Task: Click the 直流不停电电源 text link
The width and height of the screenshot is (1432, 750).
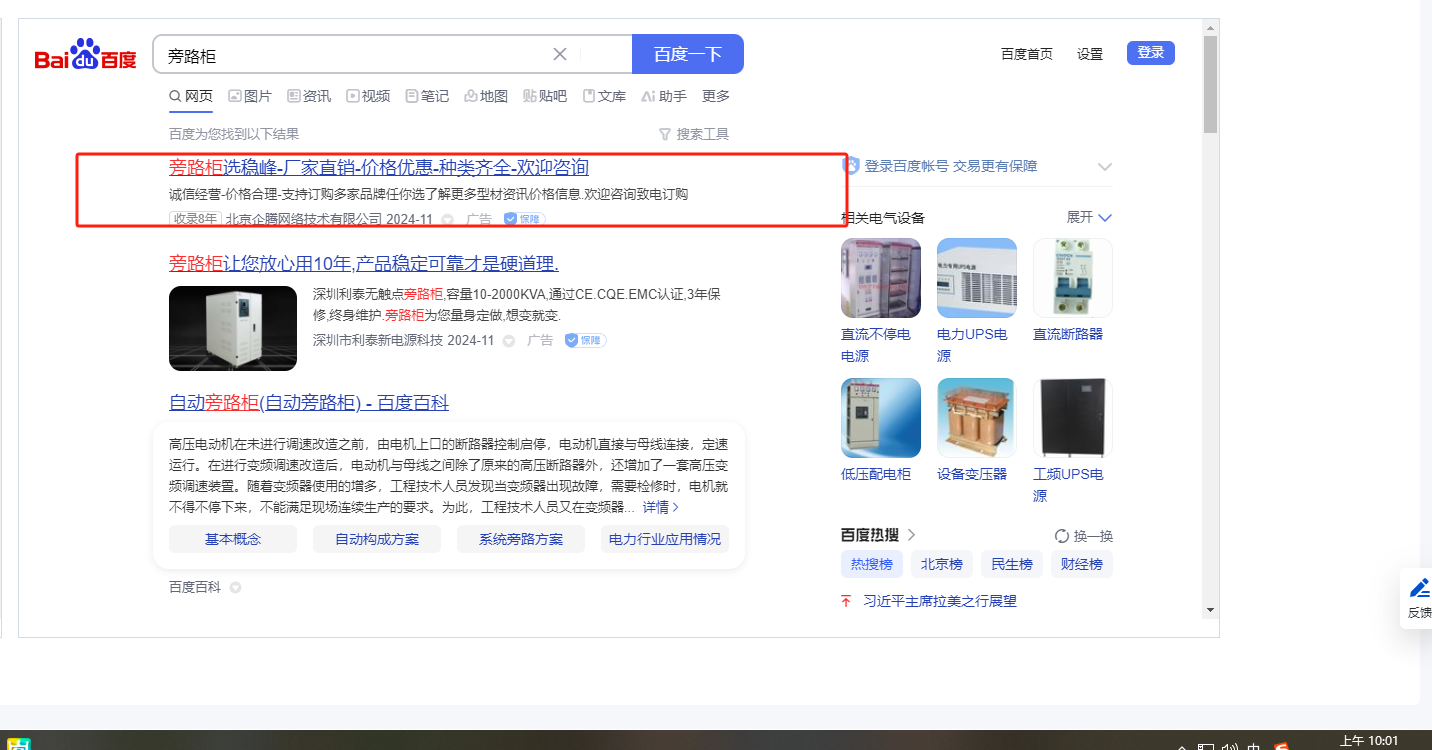Action: tap(876, 345)
